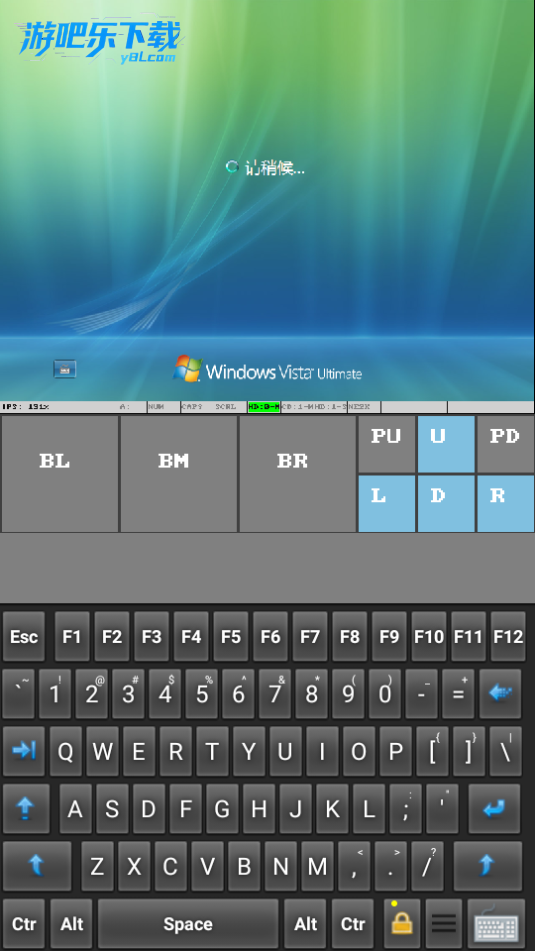Screen dimensions: 535x951
Task: Tap the BM middle mouse button
Action: pos(178,474)
